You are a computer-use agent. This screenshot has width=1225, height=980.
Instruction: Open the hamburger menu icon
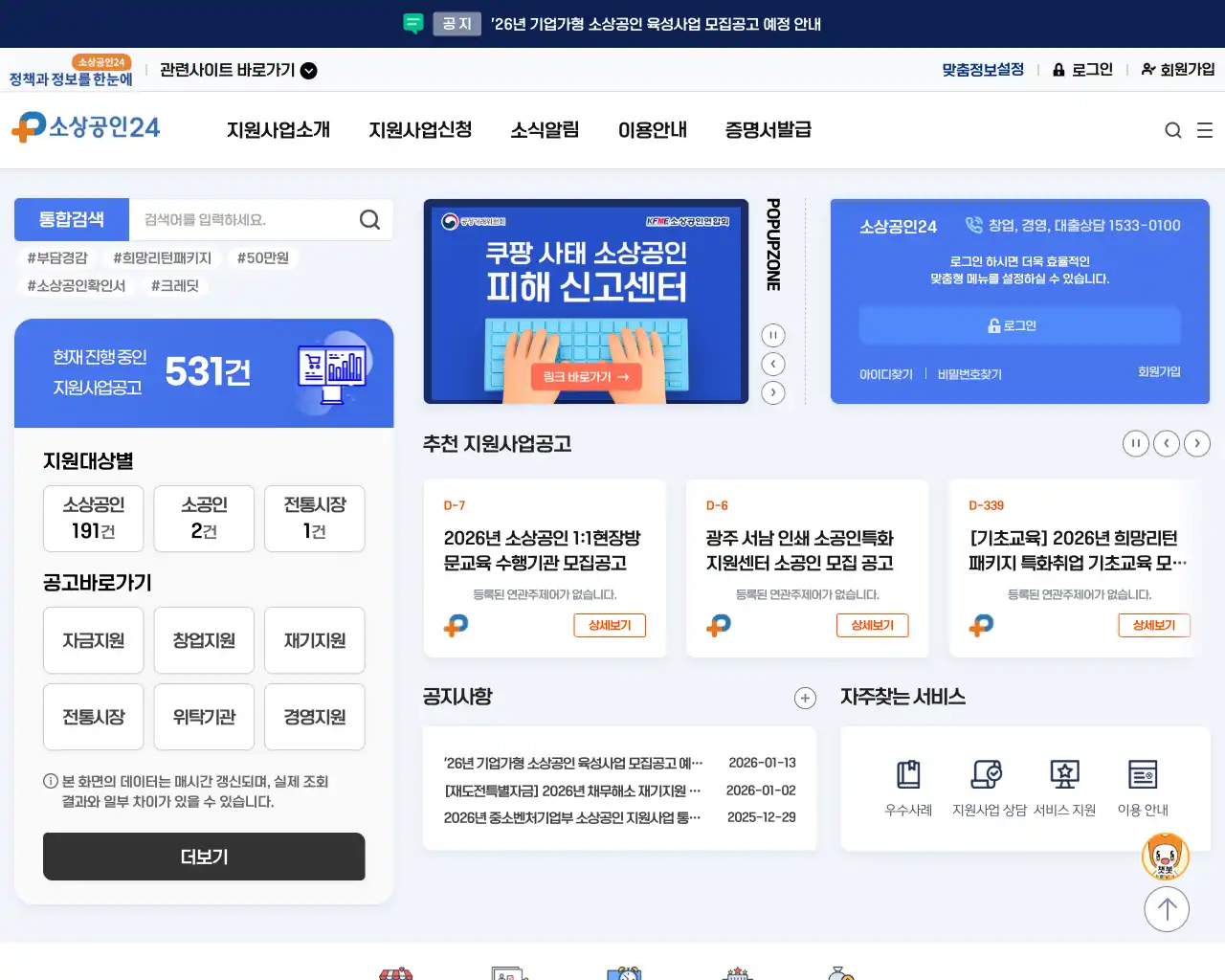(x=1205, y=130)
